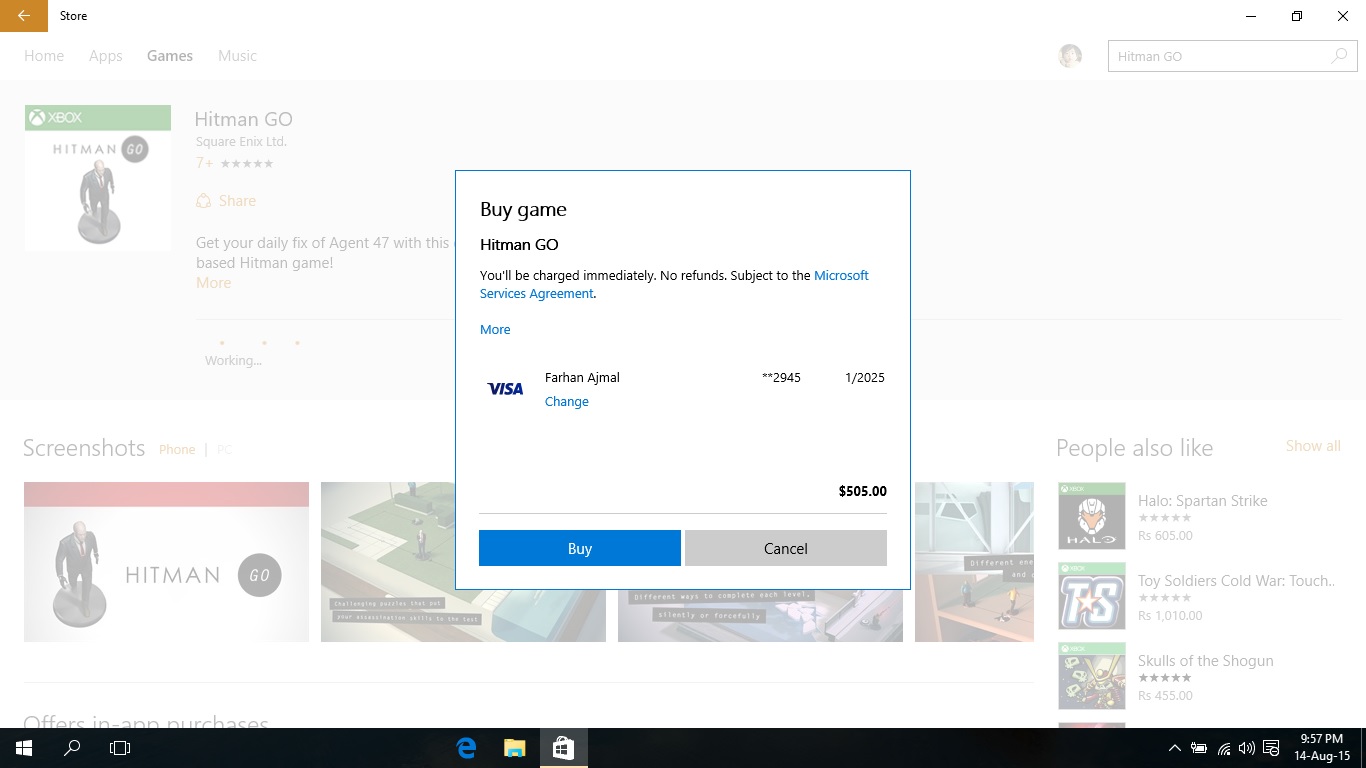Open the taskbar clock and date

pyautogui.click(x=1321, y=748)
